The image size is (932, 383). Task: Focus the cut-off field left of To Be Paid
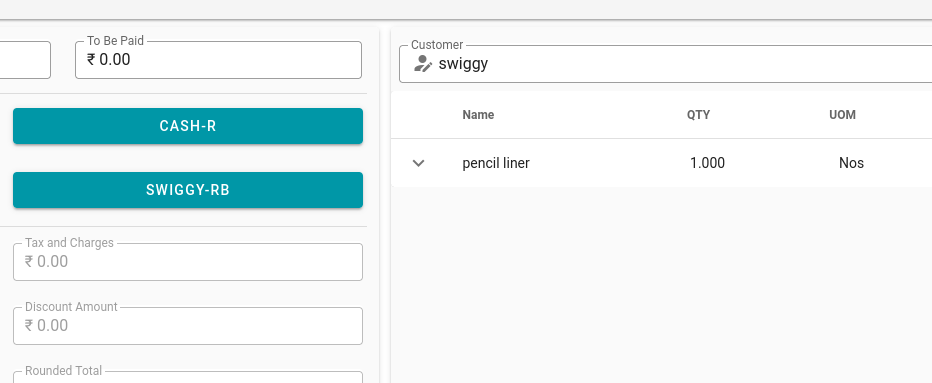click(25, 59)
